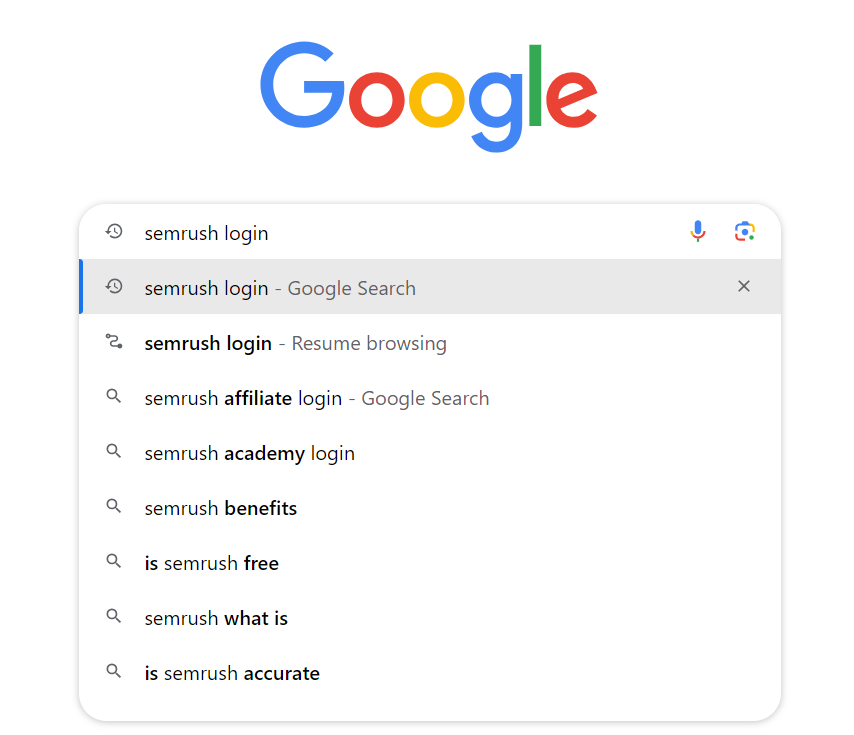Choose the 'is semrush free' suggestion

pos(212,562)
